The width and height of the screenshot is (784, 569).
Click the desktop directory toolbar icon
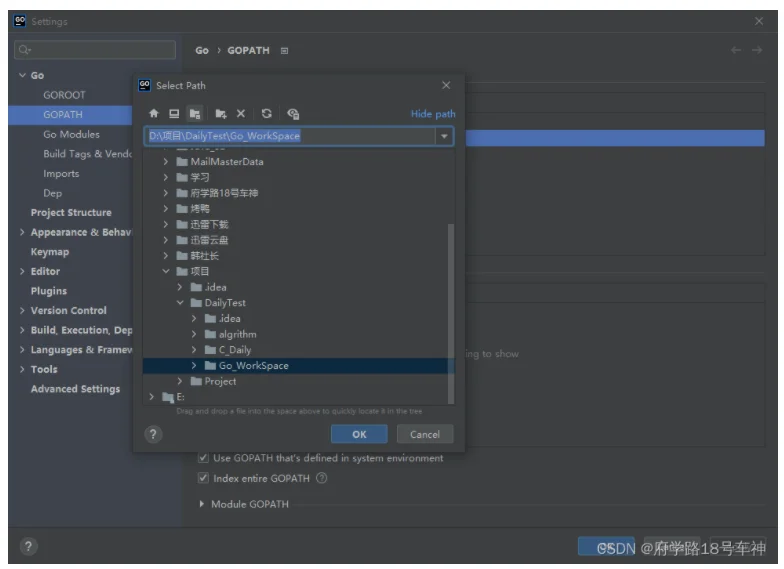tap(174, 114)
